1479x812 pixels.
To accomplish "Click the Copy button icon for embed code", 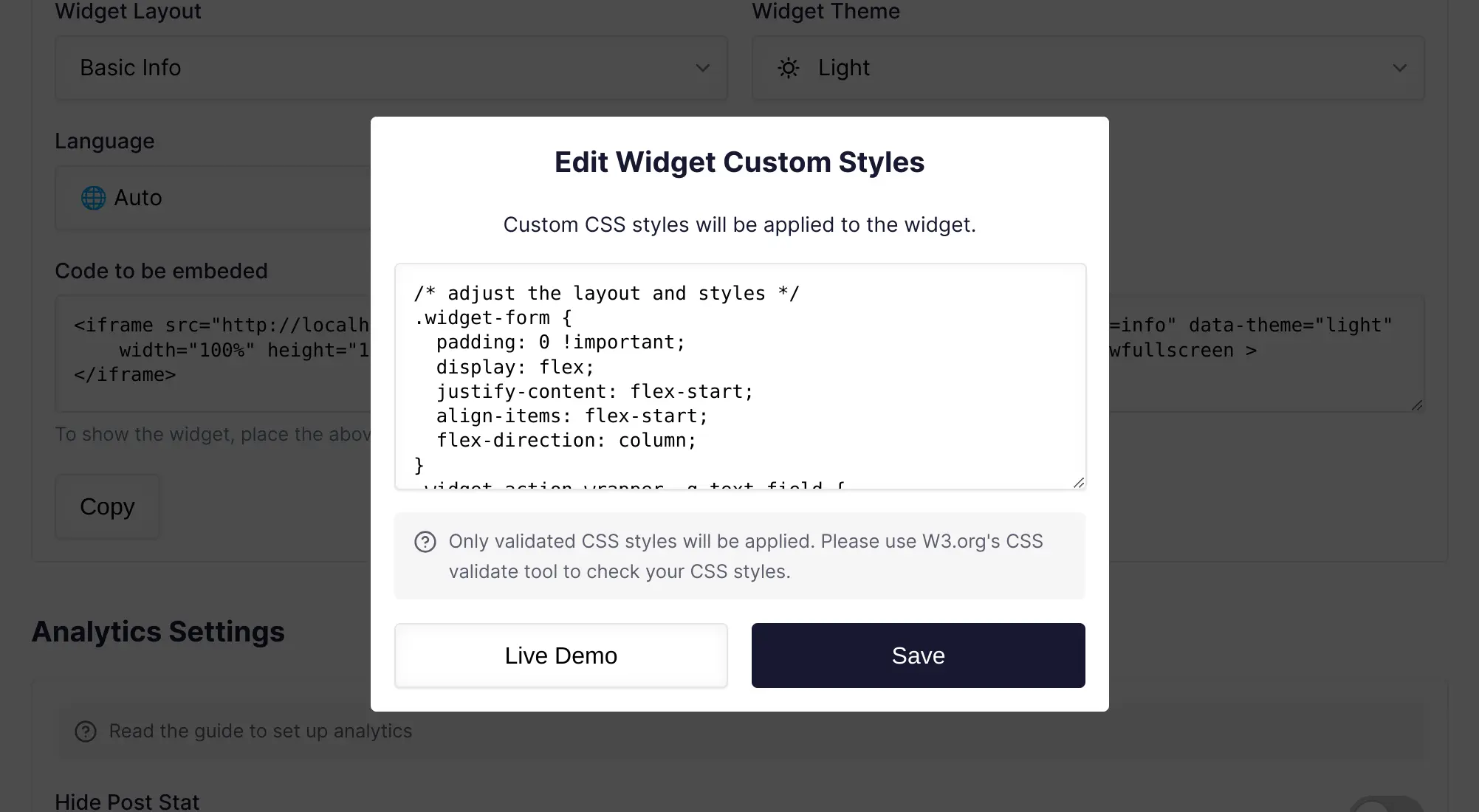I will pos(107,506).
